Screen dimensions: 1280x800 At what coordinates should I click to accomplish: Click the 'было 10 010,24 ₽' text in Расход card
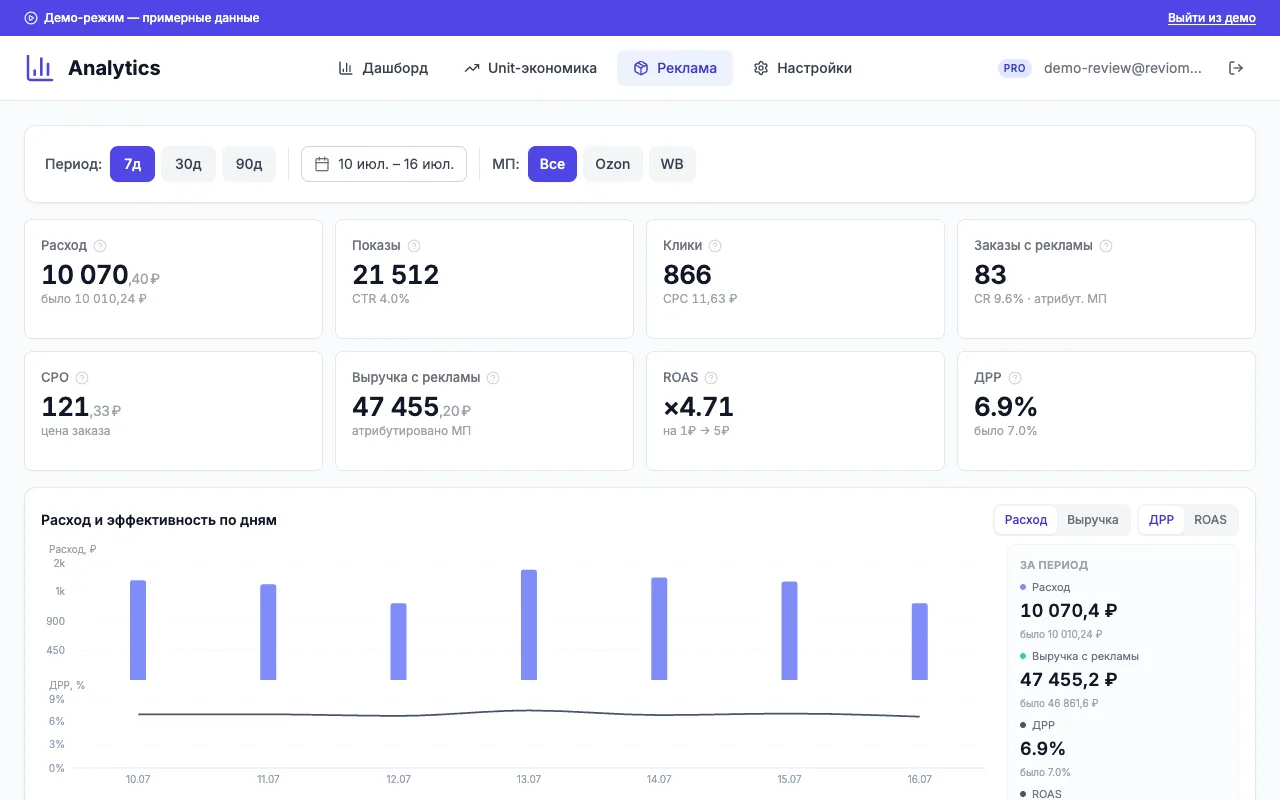tap(94, 299)
